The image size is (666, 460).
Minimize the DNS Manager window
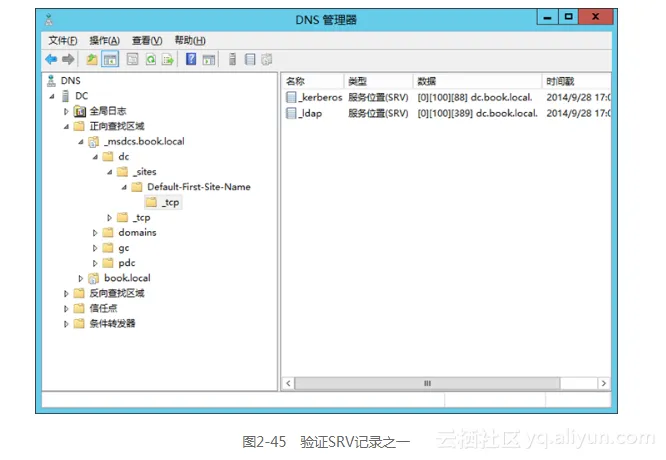click(547, 17)
